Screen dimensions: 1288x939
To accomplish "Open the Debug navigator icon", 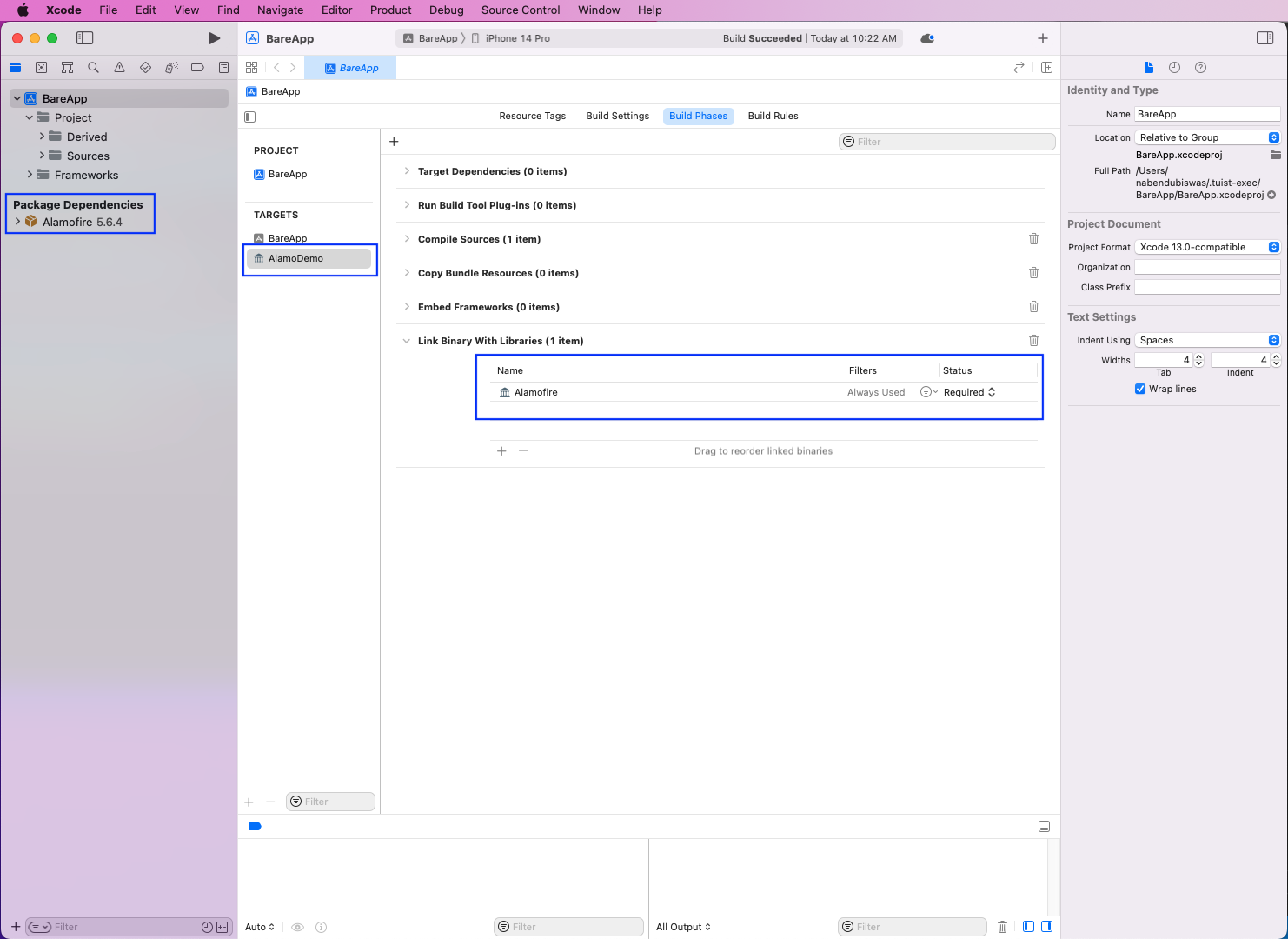I will pyautogui.click(x=171, y=68).
